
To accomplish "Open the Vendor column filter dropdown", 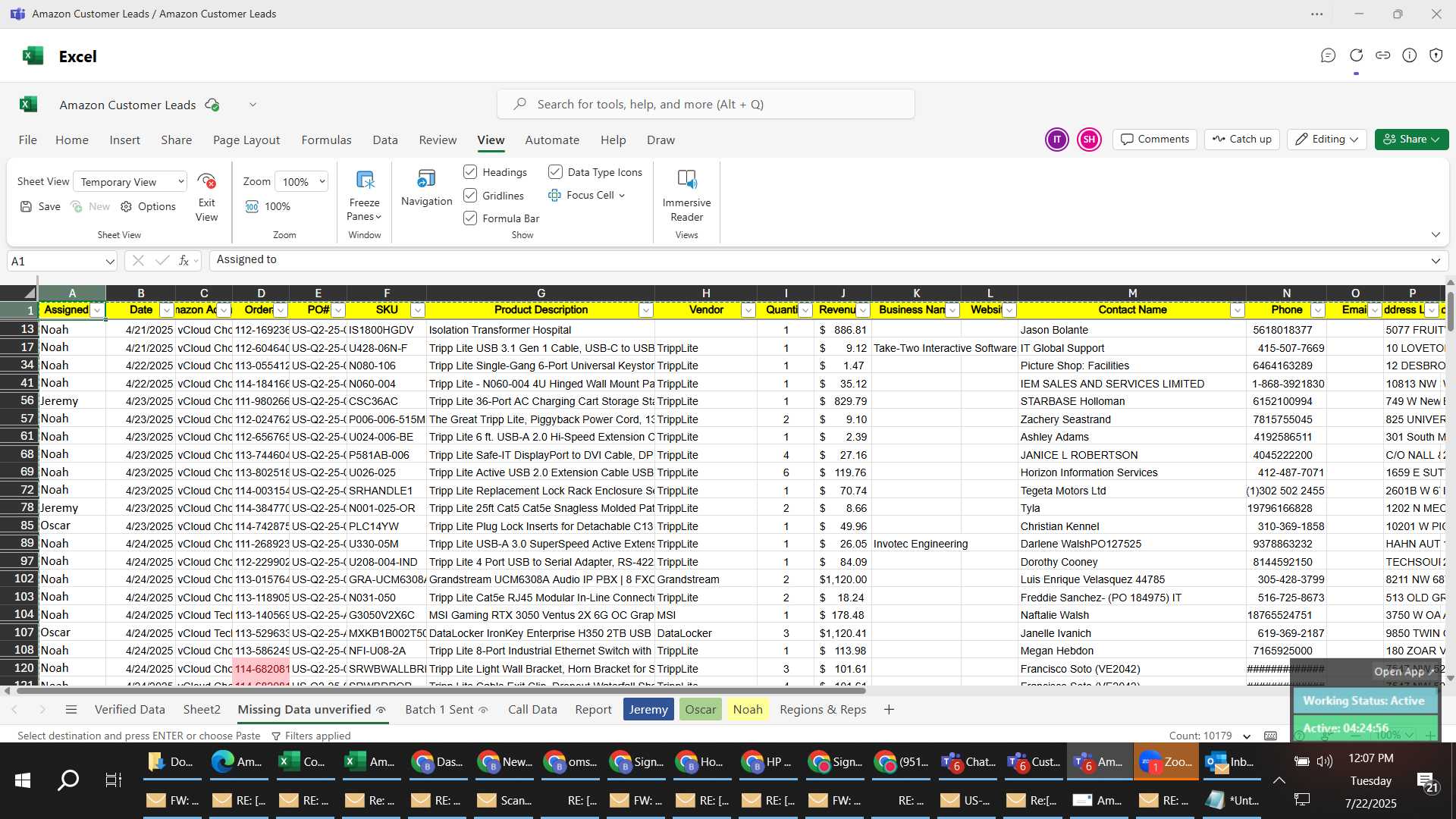I will coord(748,310).
